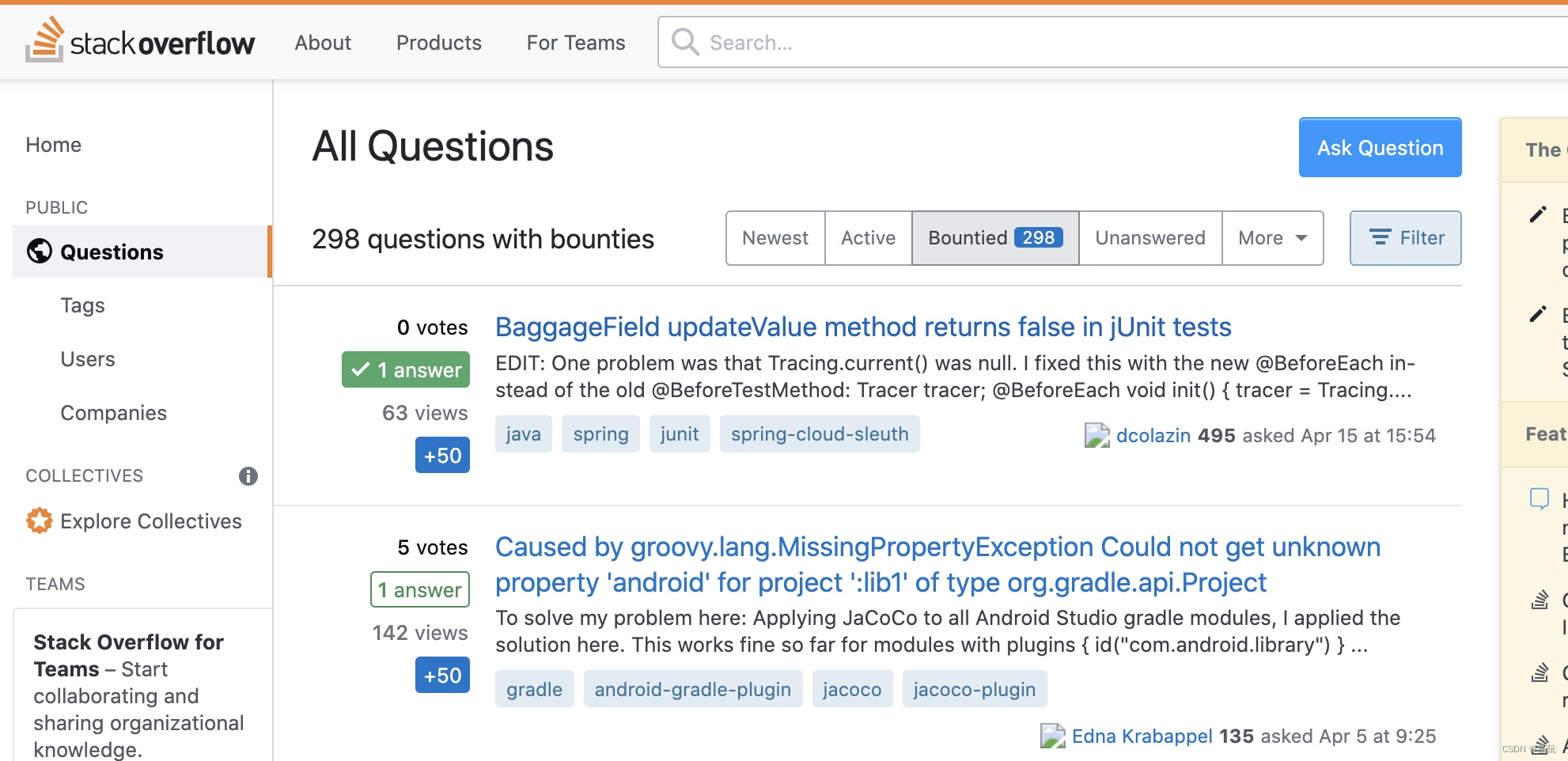This screenshot has width=1568, height=761.
Task: Open the BaggageField updateValue question link
Action: click(863, 327)
